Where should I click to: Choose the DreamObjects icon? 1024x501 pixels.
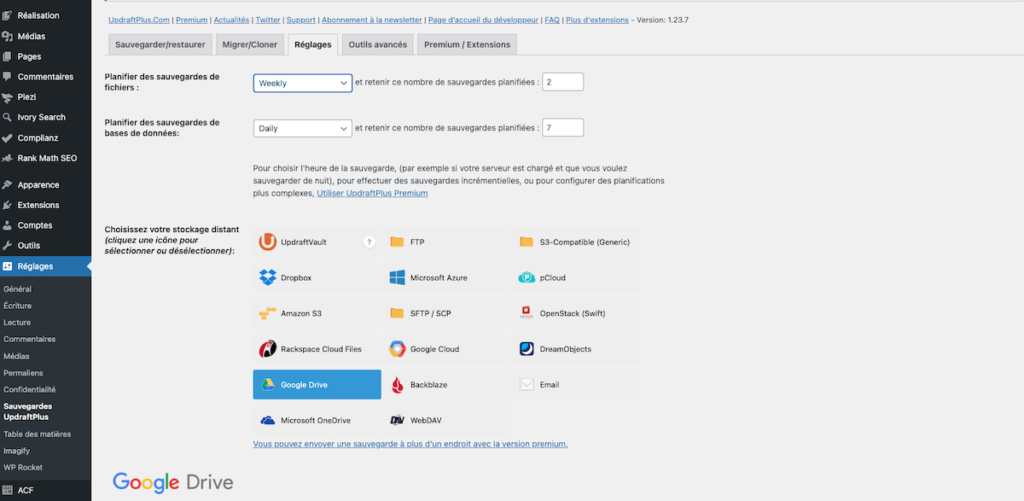526,349
